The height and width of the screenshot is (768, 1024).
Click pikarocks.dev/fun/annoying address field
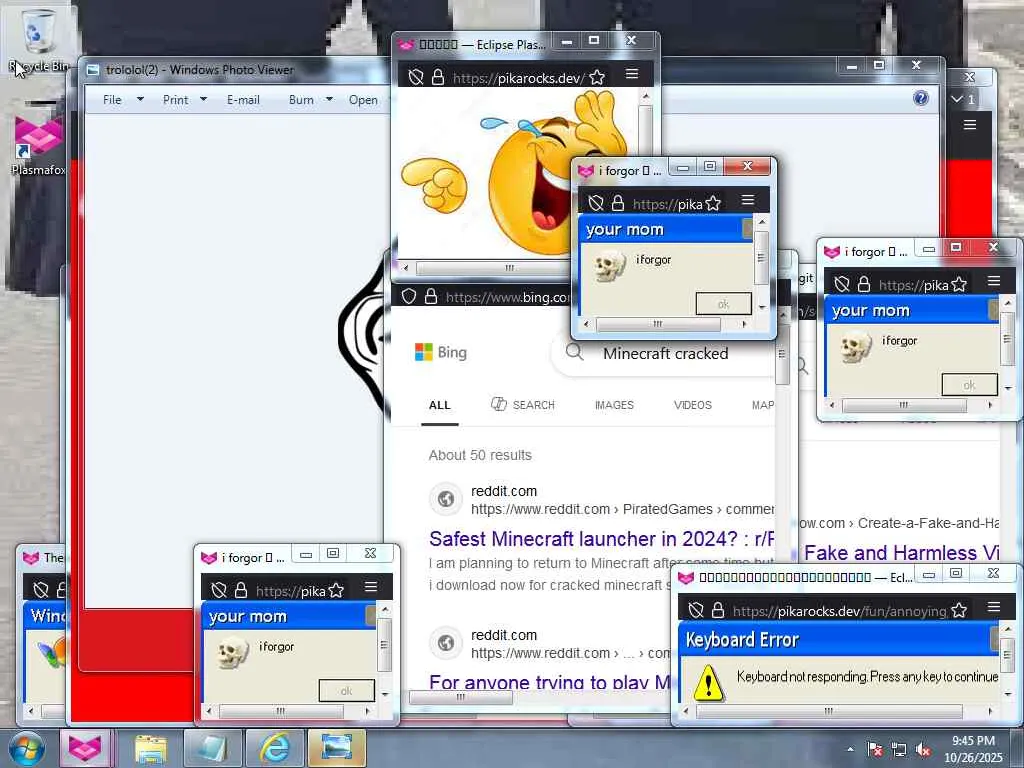(839, 611)
